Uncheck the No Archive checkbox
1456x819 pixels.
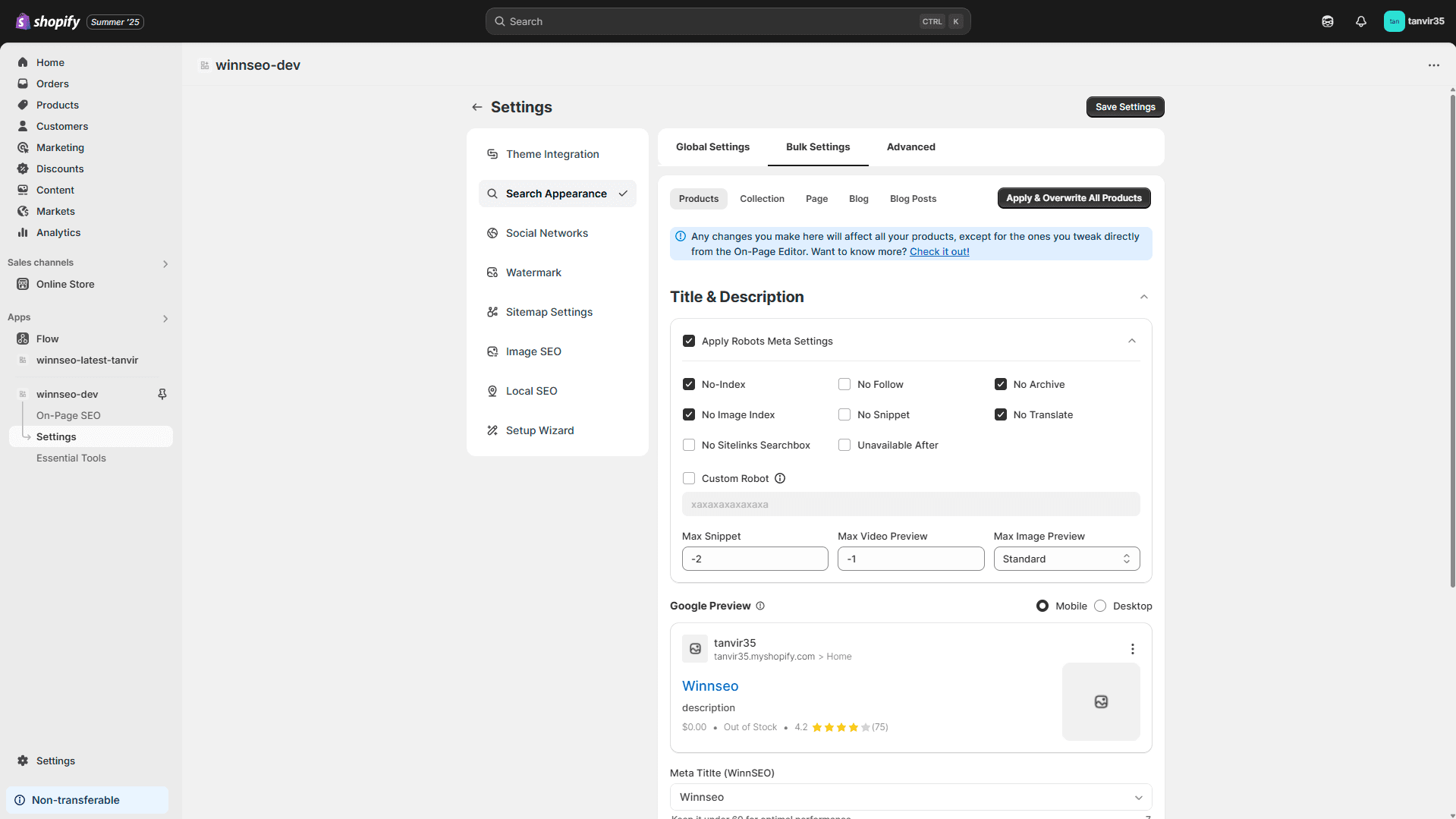[x=1001, y=384]
